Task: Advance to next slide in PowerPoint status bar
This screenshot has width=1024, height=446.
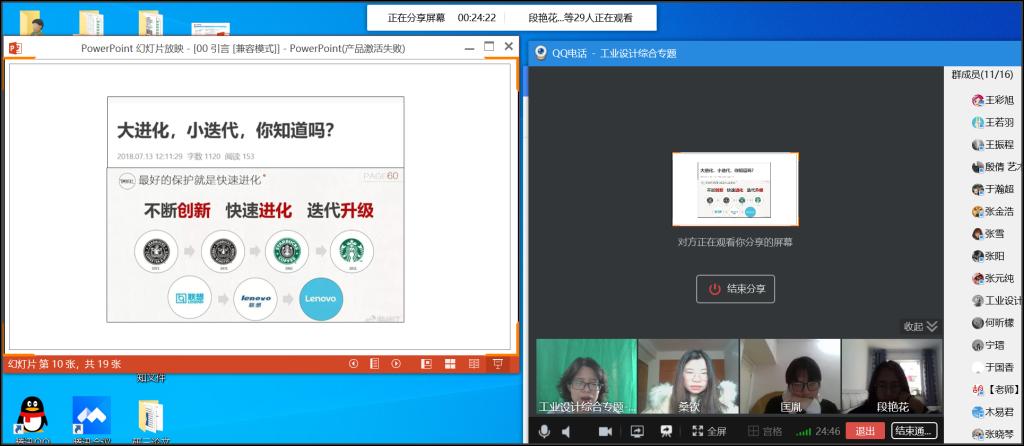Action: (396, 364)
